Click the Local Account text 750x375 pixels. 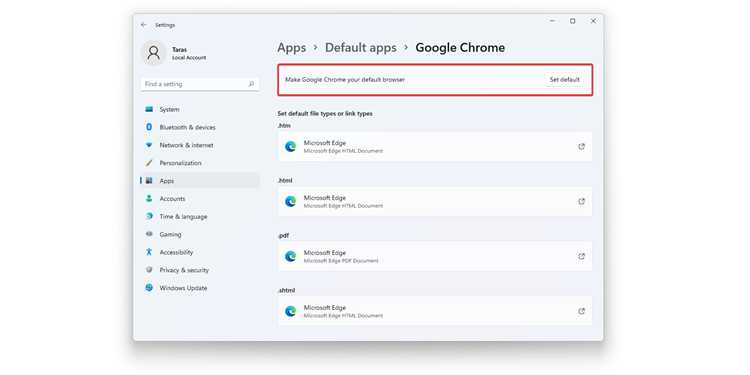coord(189,58)
